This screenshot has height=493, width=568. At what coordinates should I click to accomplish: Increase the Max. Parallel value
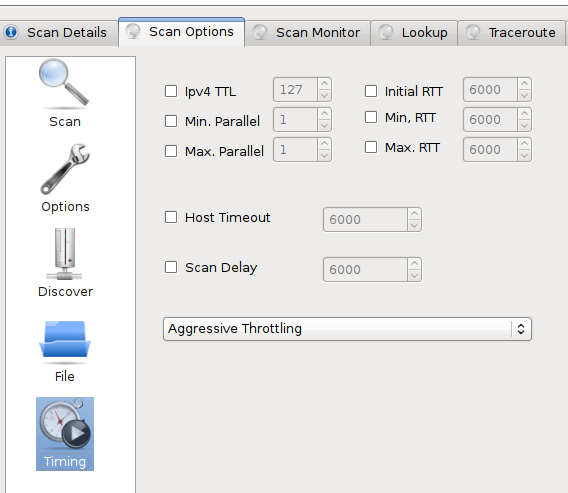[x=324, y=144]
